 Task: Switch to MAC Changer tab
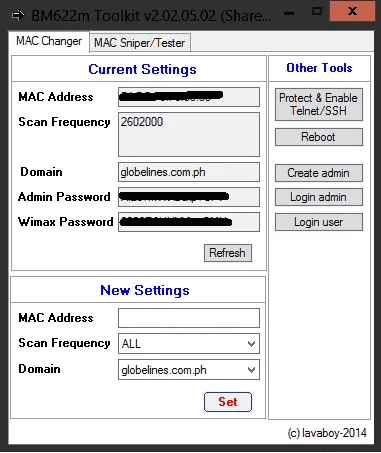click(49, 41)
